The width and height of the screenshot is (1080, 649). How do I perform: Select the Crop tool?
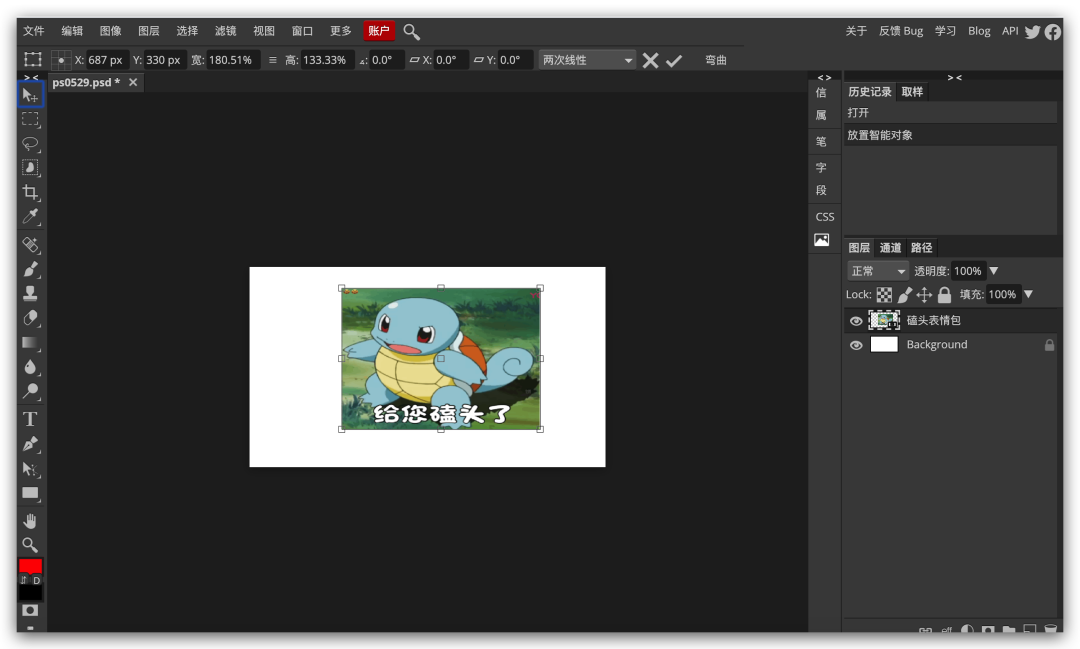click(30, 192)
